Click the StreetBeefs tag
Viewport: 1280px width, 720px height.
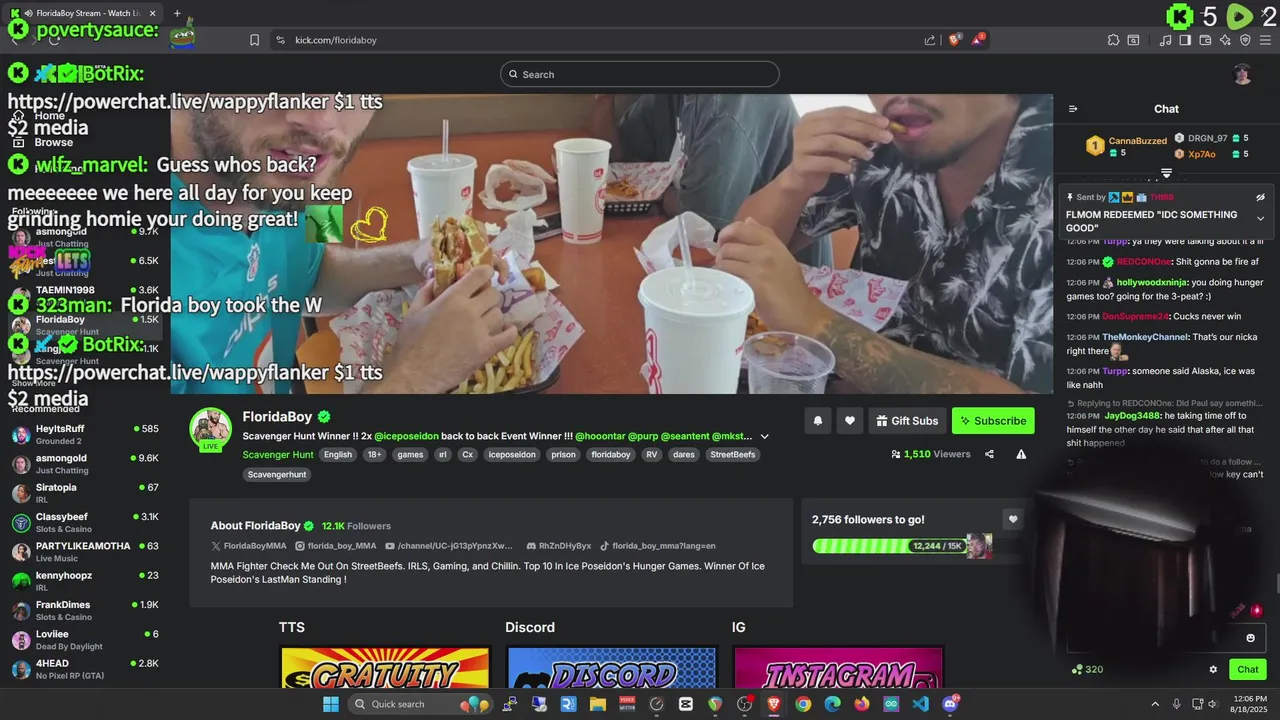point(734,454)
